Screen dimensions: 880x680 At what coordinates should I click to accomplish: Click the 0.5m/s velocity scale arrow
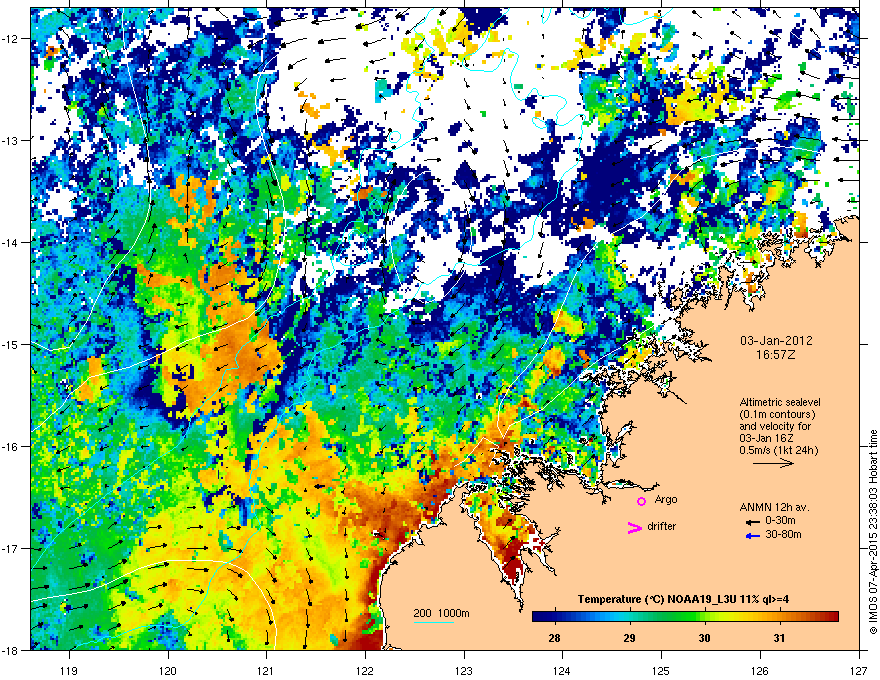pyautogui.click(x=773, y=463)
